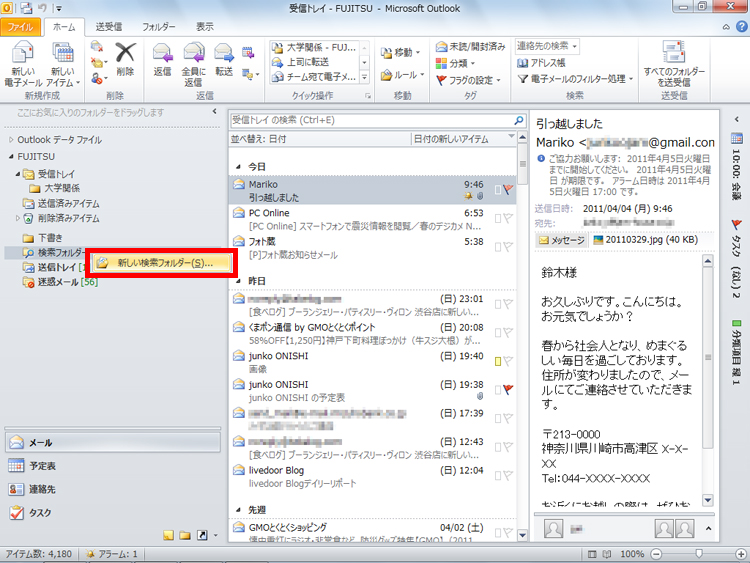Viewport: 750px width, 563px height.
Task: Open the 迷惑メール [56] folder
Action: (x=61, y=282)
